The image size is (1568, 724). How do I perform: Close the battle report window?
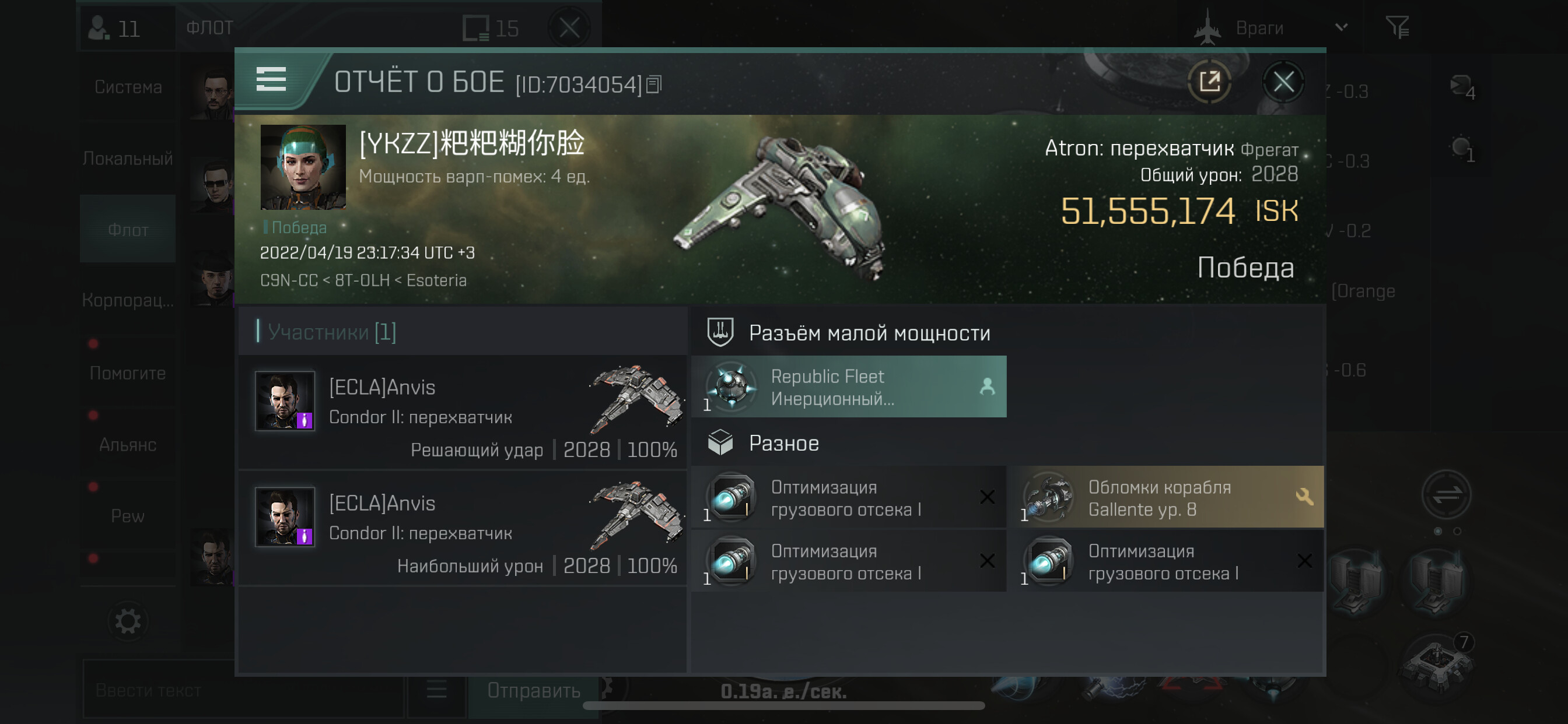1283,81
